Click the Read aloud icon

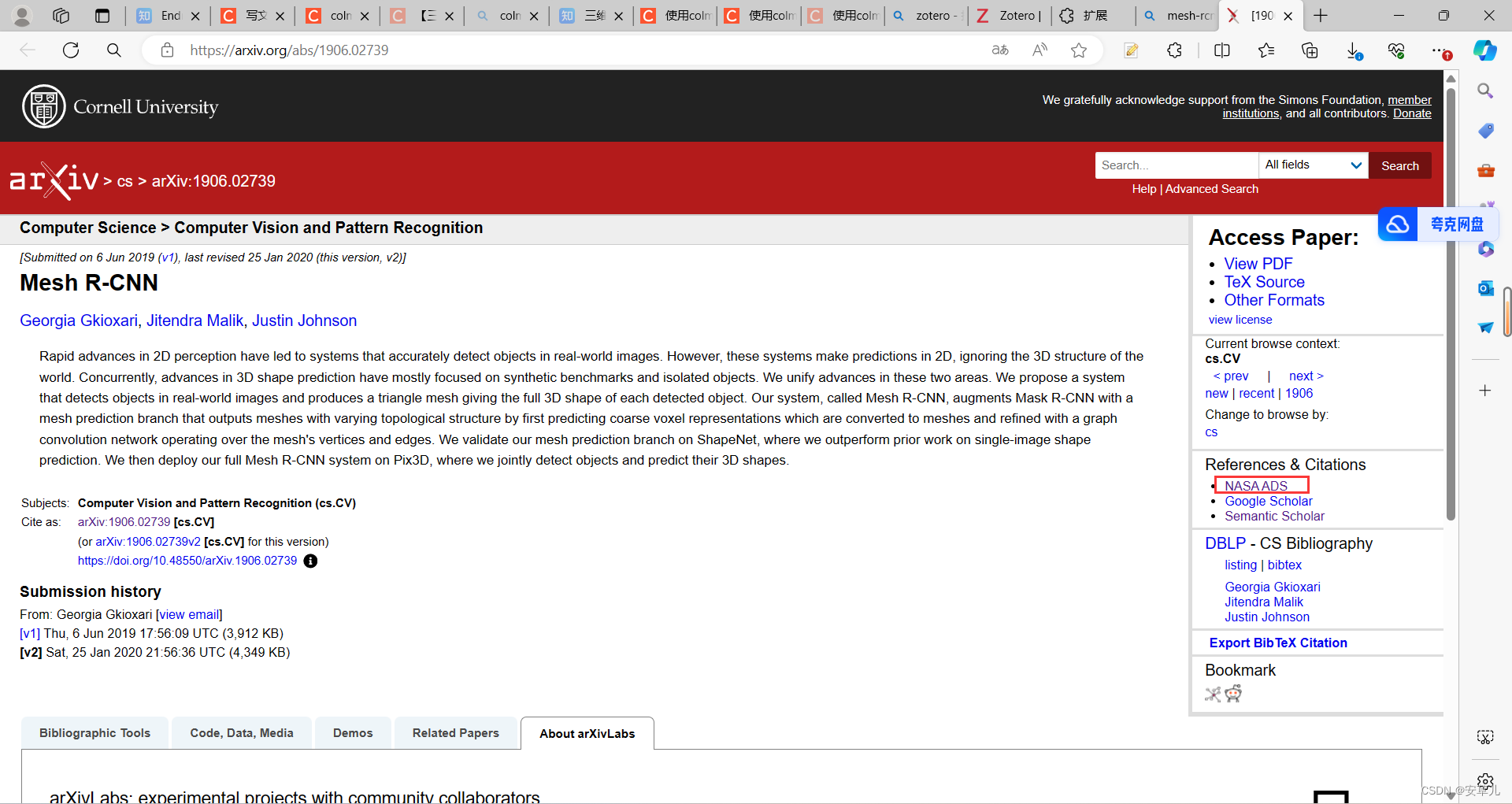click(1039, 50)
